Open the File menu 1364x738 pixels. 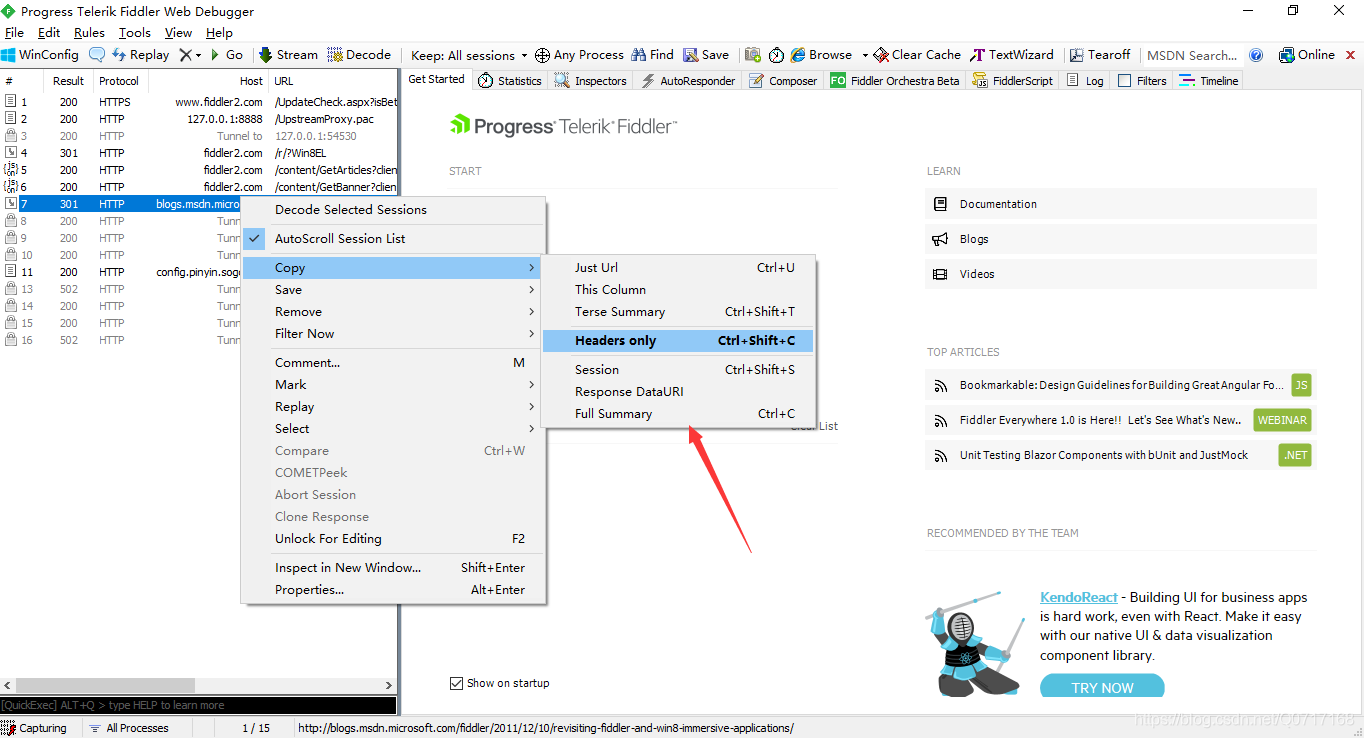point(14,33)
